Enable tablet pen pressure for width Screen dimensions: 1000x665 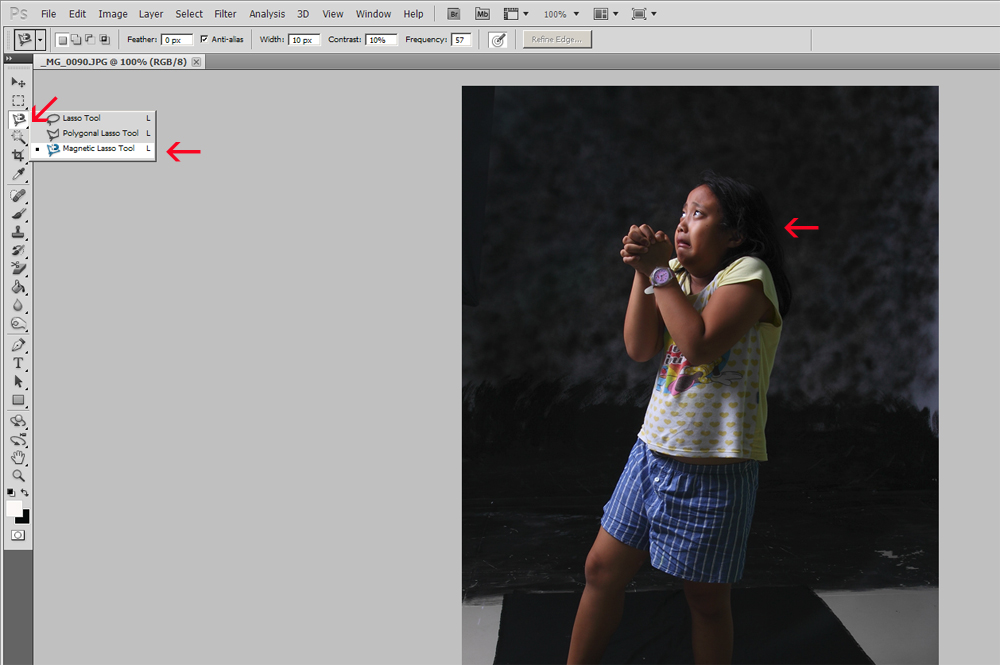pyautogui.click(x=497, y=40)
